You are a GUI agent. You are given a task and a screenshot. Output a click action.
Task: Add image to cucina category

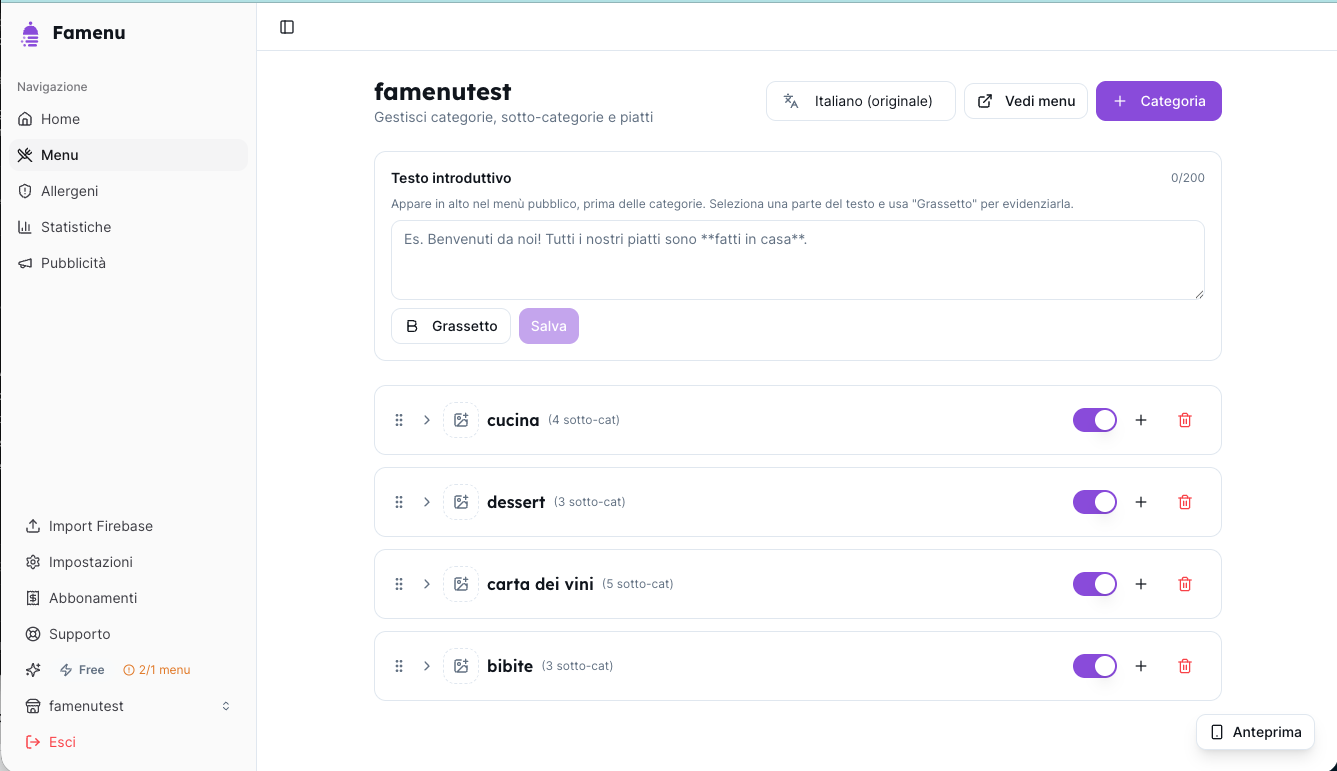pos(461,420)
